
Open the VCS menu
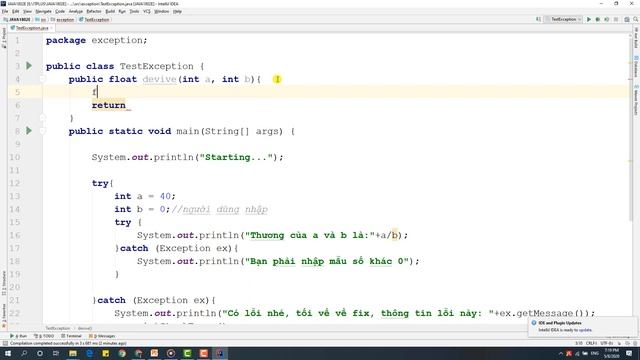coord(147,11)
